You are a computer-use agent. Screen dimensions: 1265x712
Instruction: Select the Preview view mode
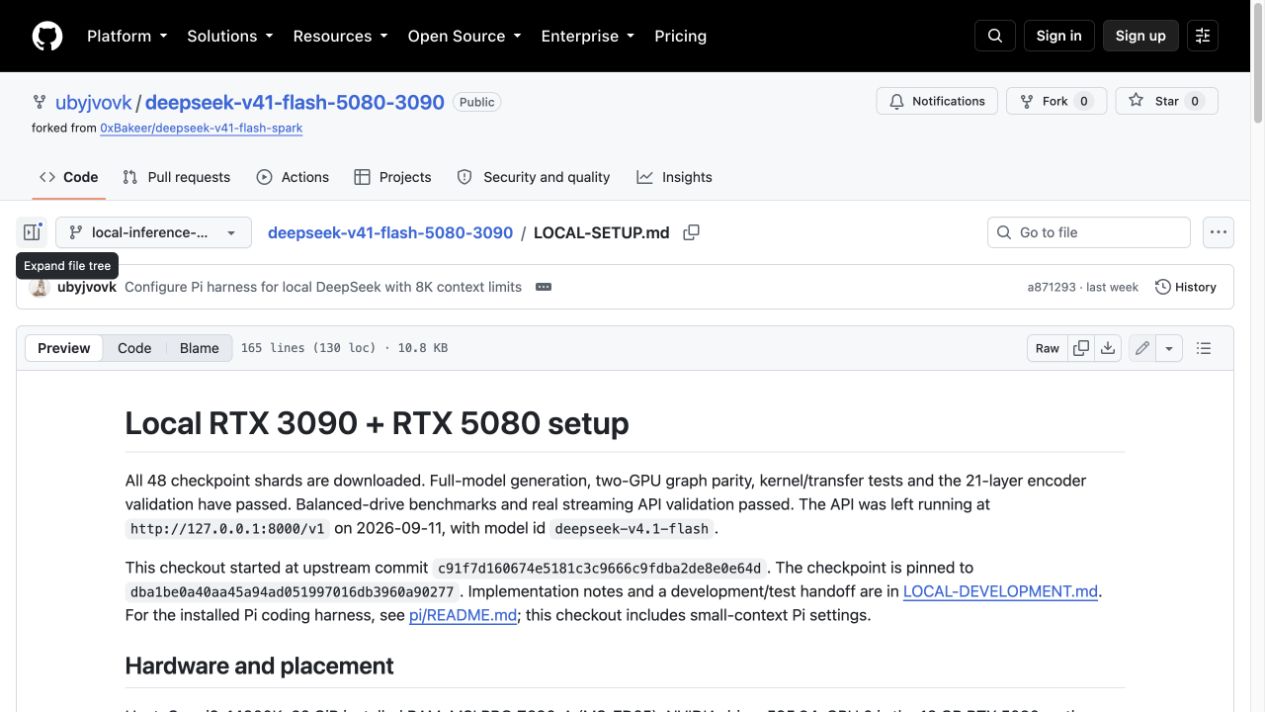point(64,348)
